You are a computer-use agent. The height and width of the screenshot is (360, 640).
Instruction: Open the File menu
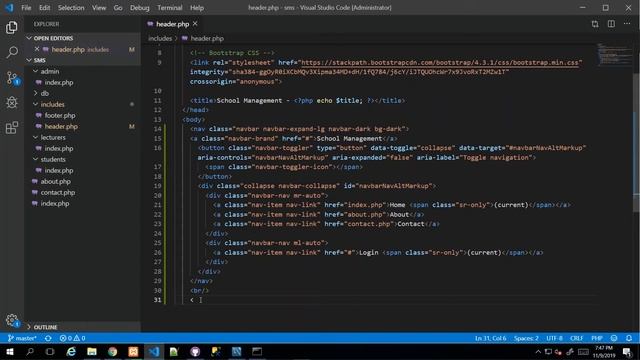click(x=26, y=8)
